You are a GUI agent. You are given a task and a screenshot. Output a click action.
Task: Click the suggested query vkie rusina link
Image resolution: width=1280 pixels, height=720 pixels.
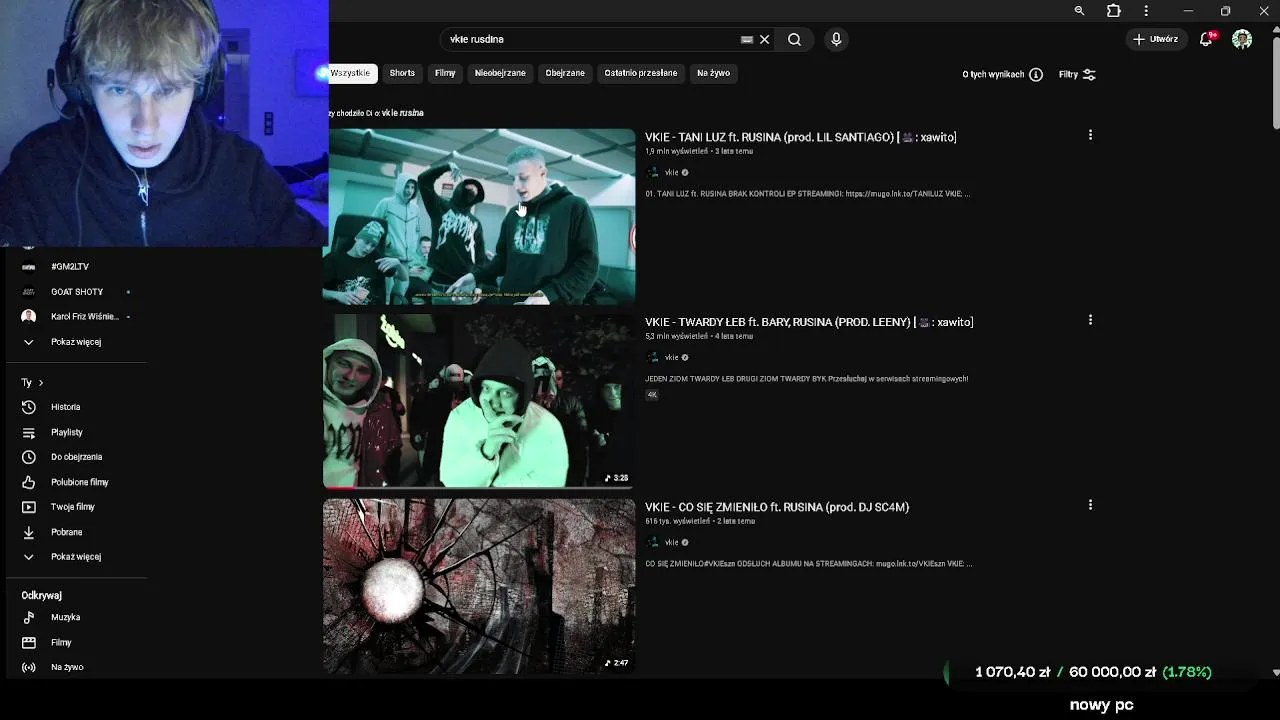pos(403,113)
